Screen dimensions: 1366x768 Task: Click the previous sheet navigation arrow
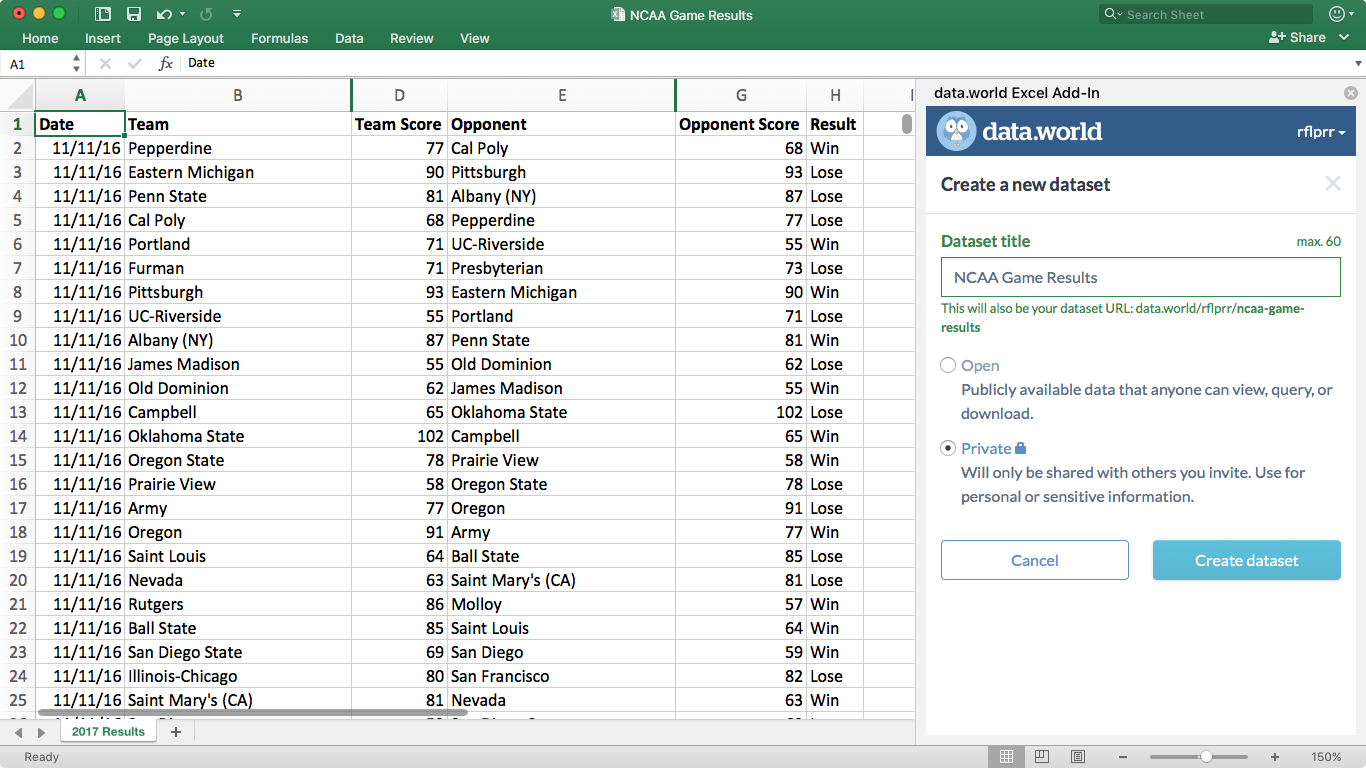click(18, 733)
